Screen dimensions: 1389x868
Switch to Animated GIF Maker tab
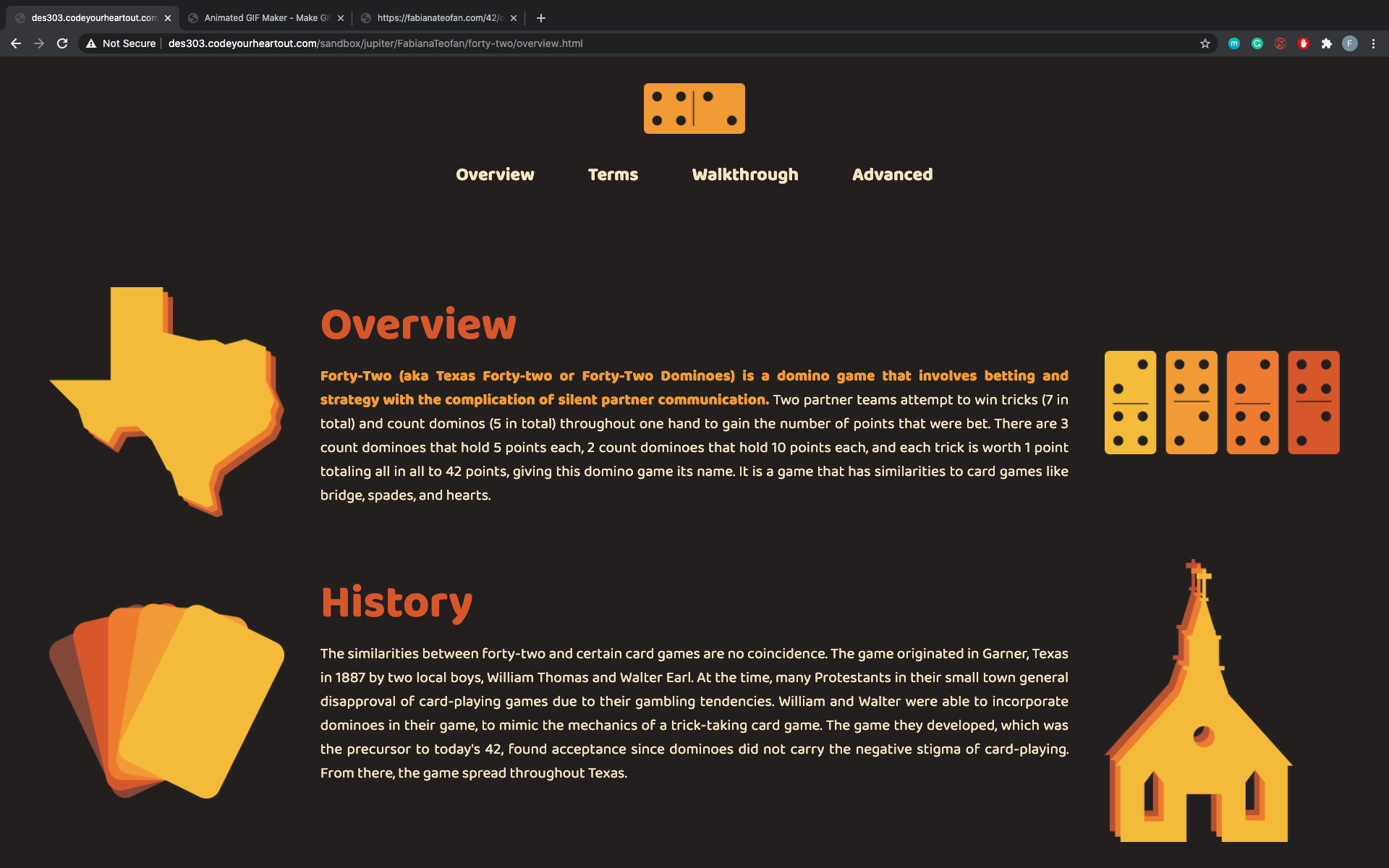pyautogui.click(x=266, y=18)
